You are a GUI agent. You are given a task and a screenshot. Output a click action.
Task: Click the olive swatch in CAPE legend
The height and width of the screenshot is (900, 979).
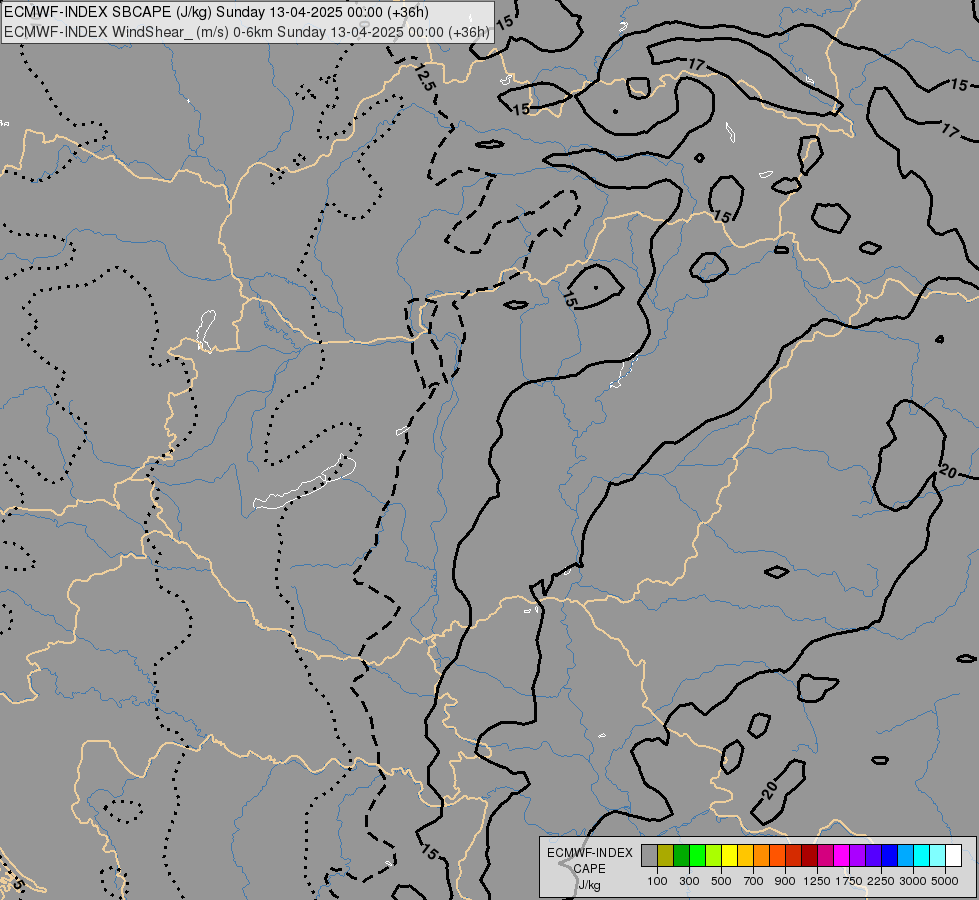coord(666,855)
